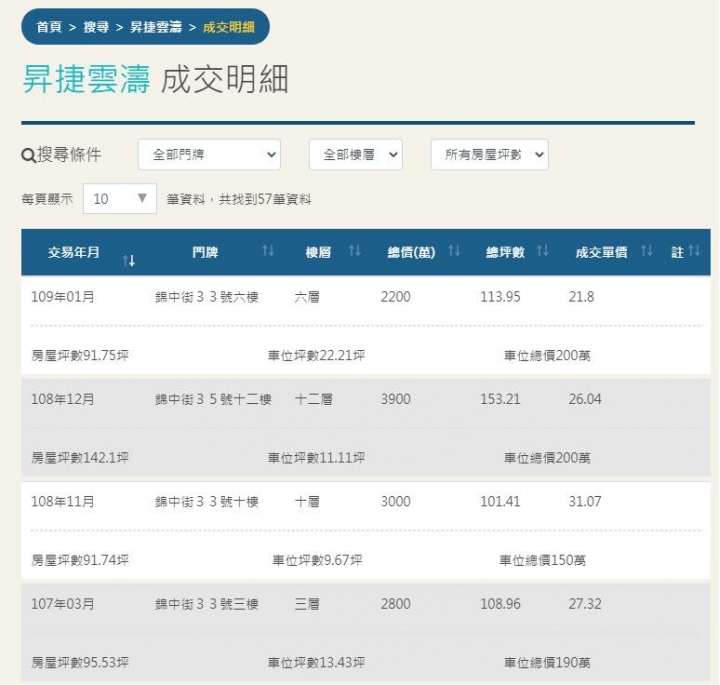Click 成交明細 breadcrumb item
Image resolution: width=720 pixels, height=685 pixels.
coord(229,27)
